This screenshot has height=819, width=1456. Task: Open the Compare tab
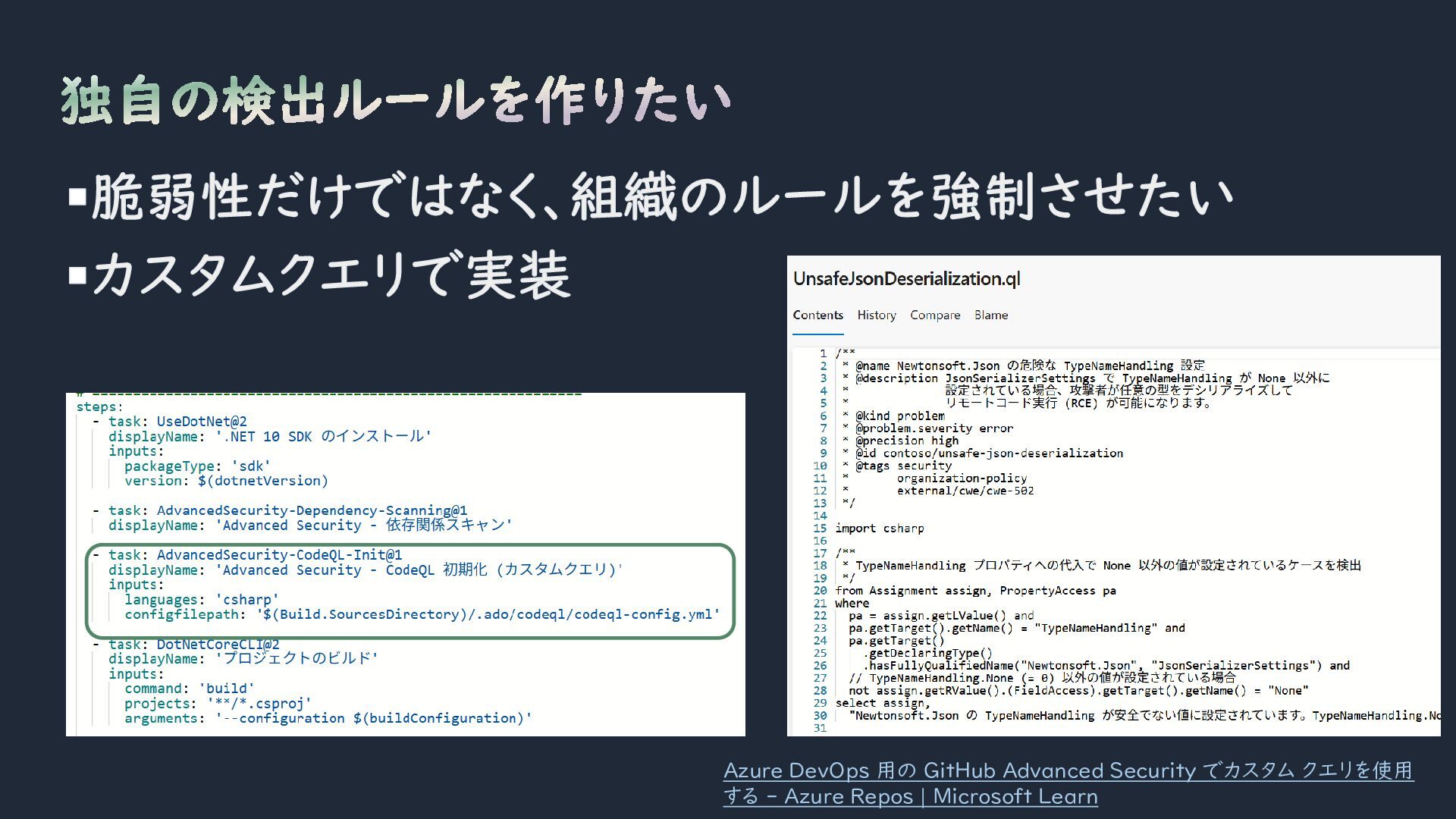click(x=934, y=315)
